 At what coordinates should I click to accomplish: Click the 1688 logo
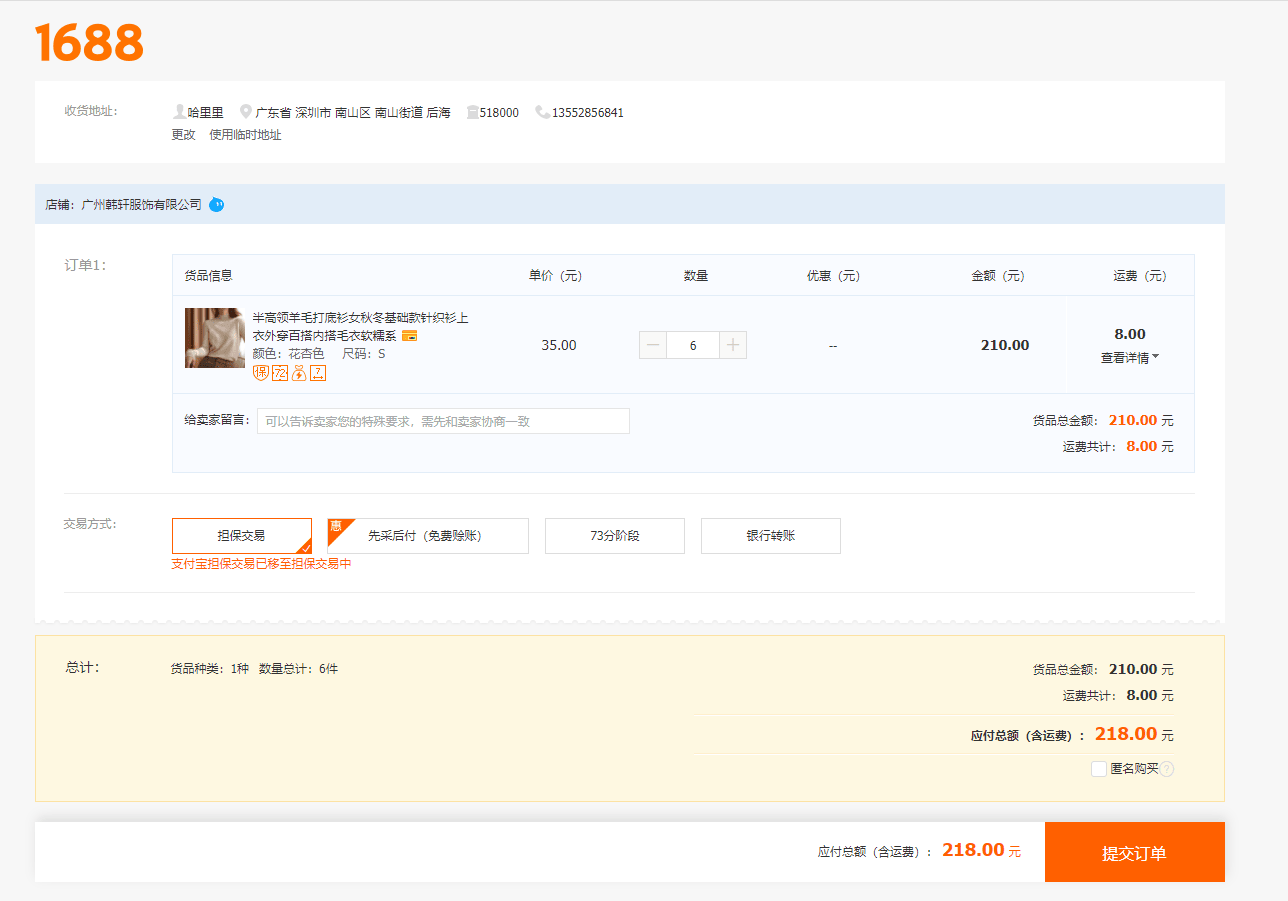[89, 42]
